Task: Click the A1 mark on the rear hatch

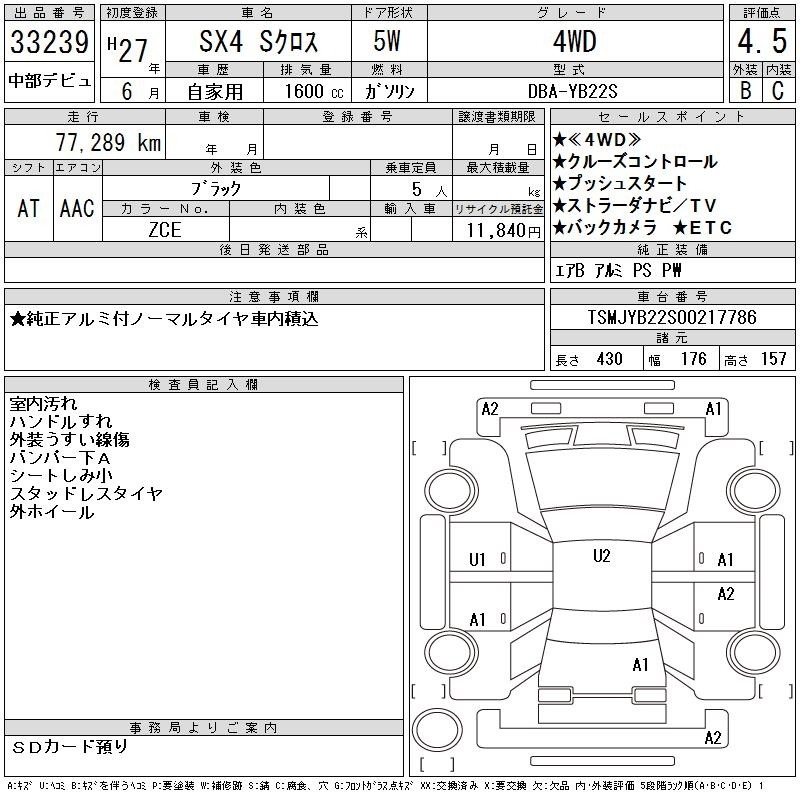Action: [640, 665]
